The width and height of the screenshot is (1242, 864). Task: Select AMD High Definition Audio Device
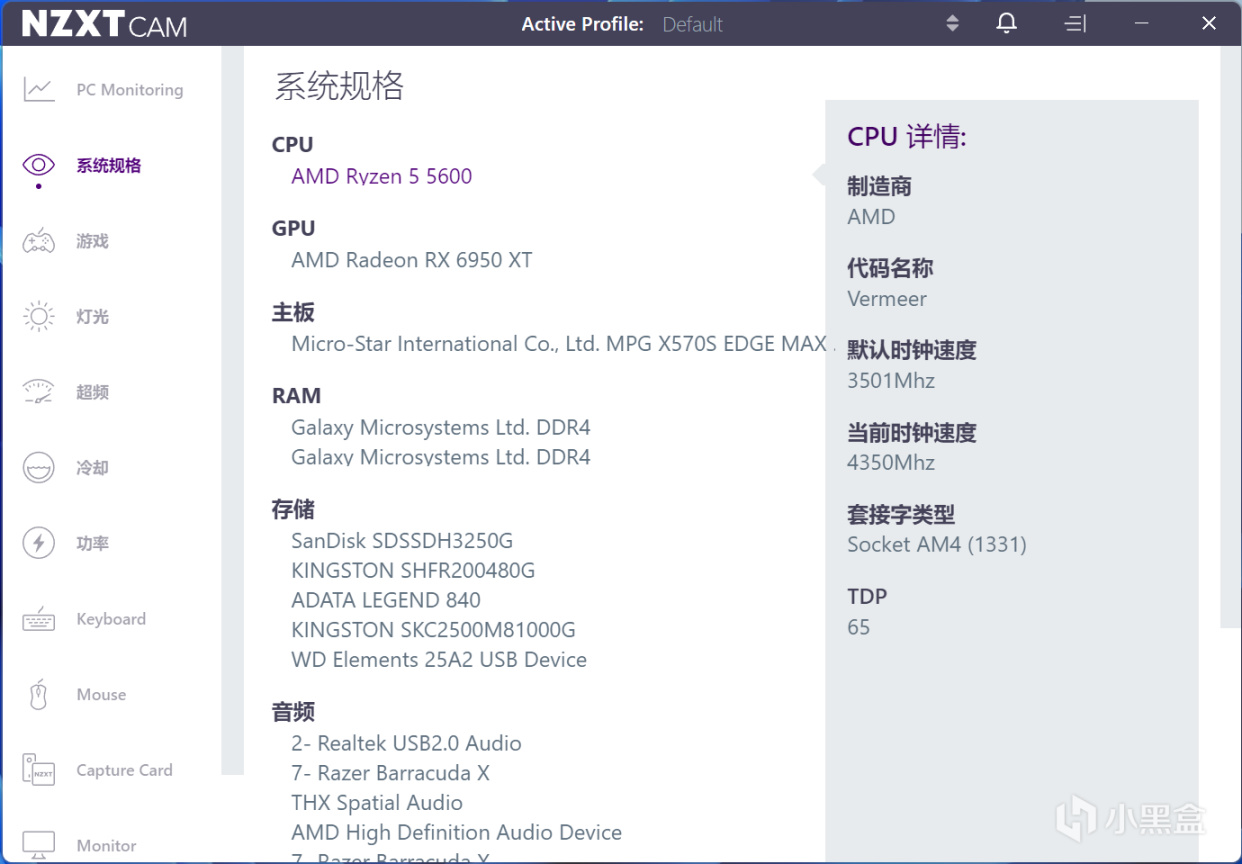point(456,833)
